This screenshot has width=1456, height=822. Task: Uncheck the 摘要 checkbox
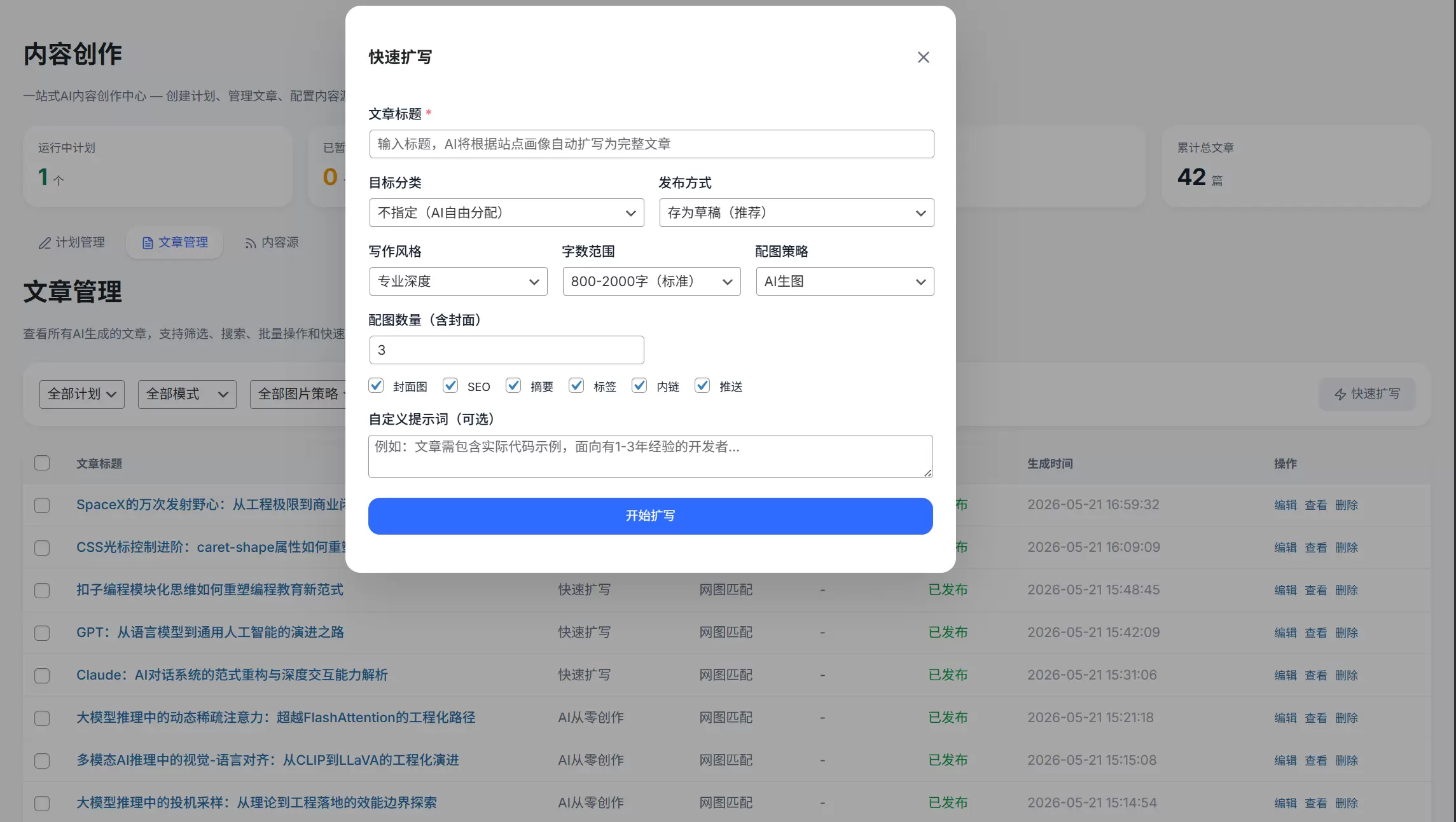tap(513, 385)
